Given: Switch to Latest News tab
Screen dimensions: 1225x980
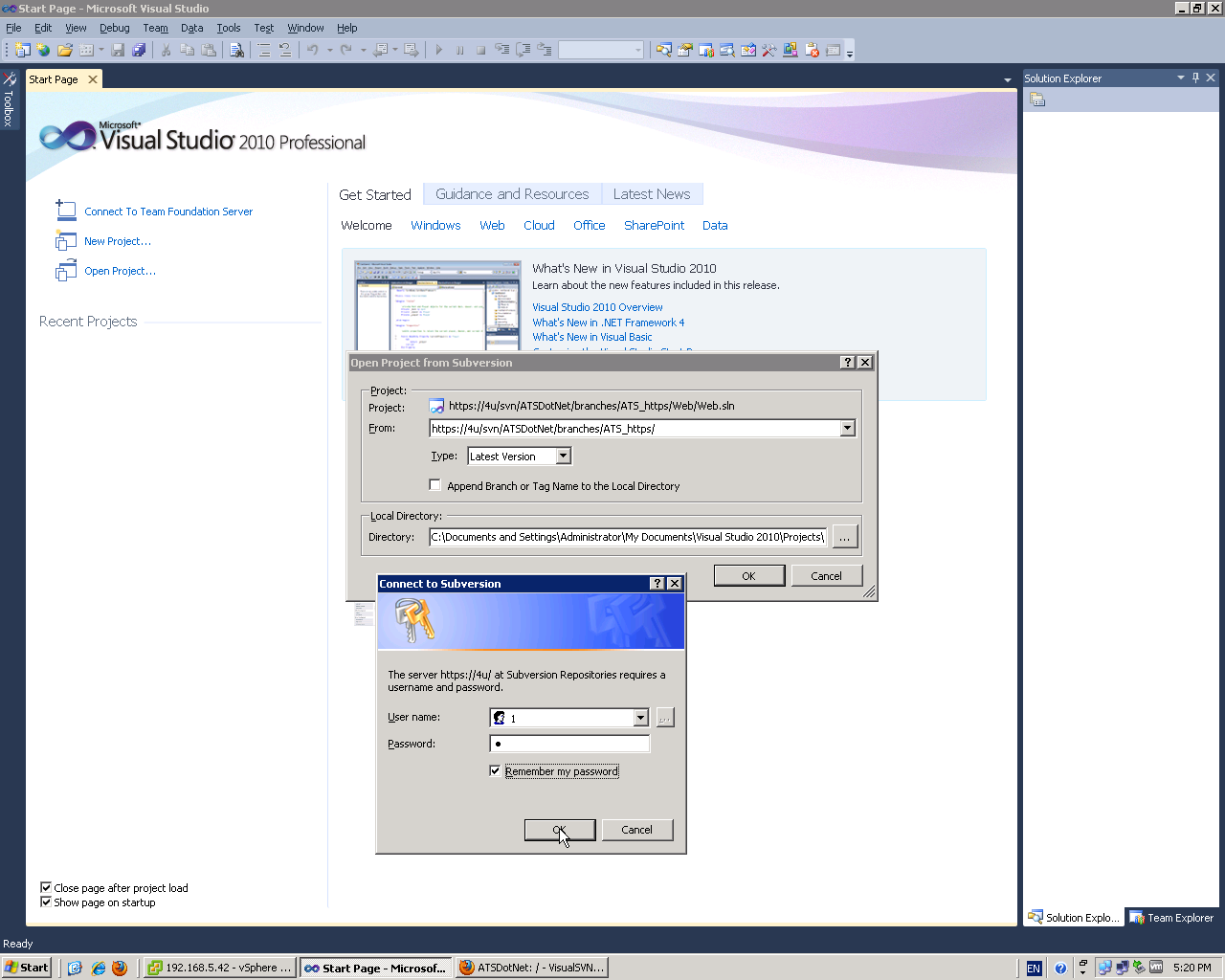Looking at the screenshot, I should pyautogui.click(x=652, y=194).
